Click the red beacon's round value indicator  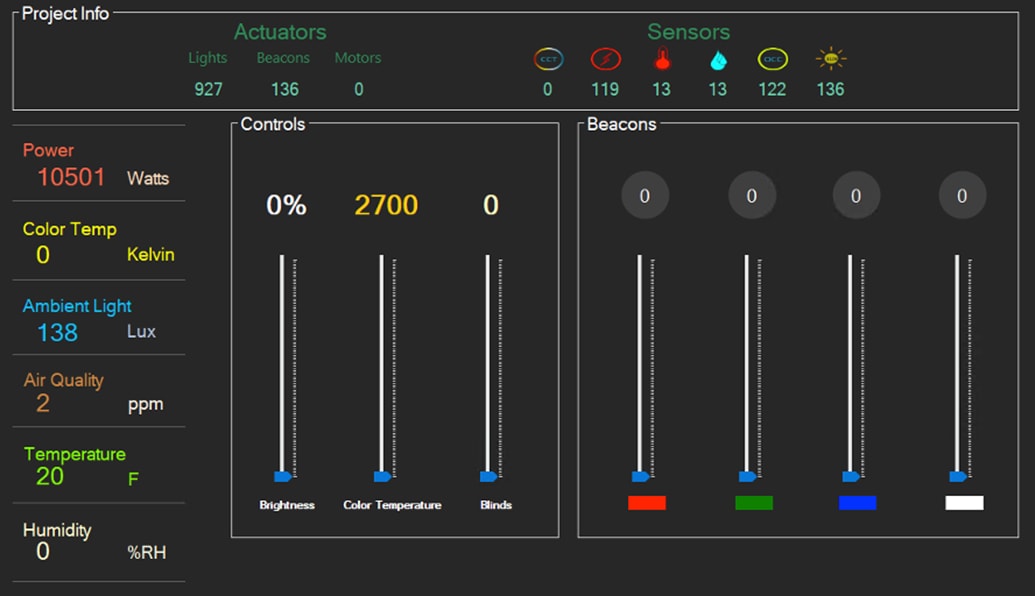tap(645, 195)
